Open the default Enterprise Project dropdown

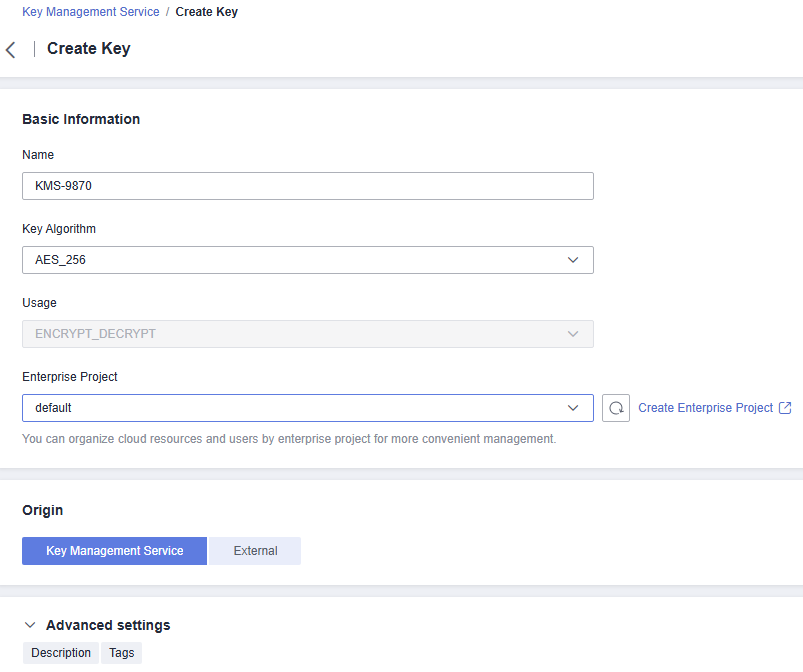[308, 408]
